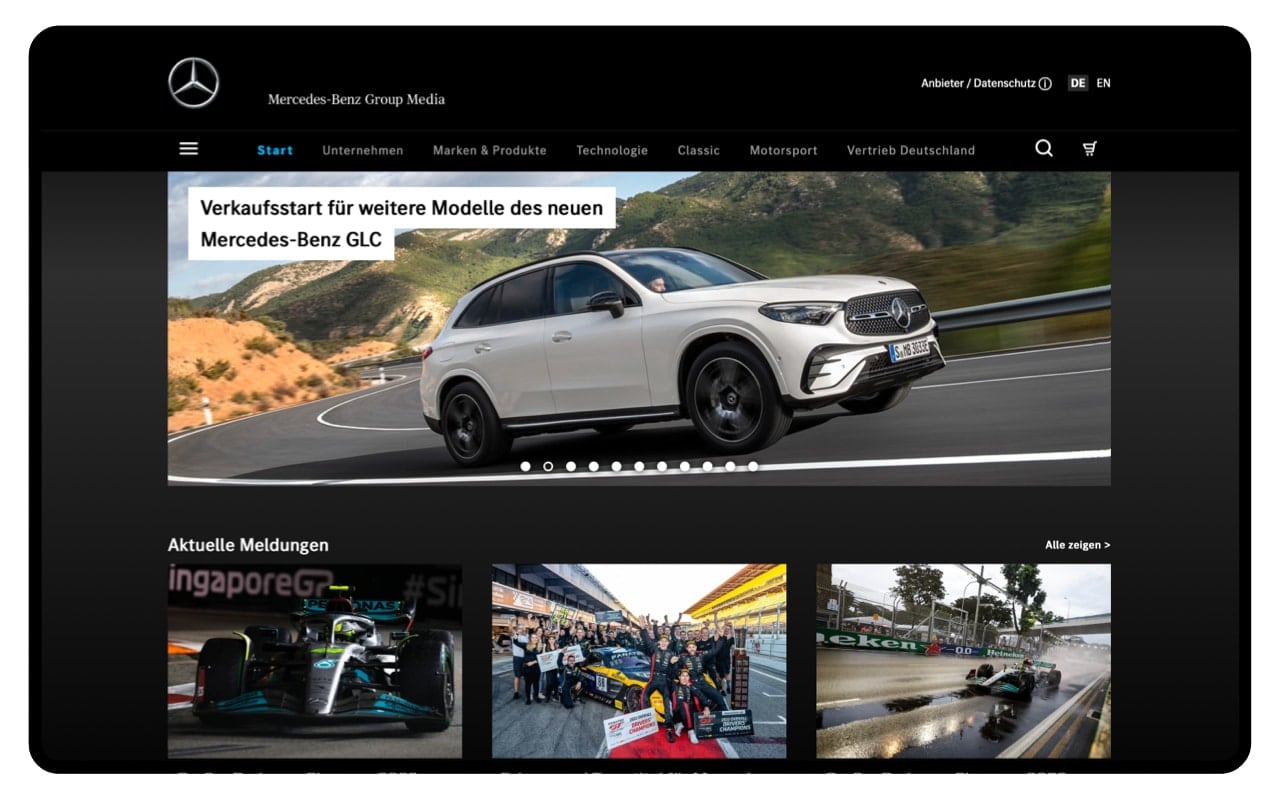Open the Singapore GP night F1 car thumbnail

[315, 661]
